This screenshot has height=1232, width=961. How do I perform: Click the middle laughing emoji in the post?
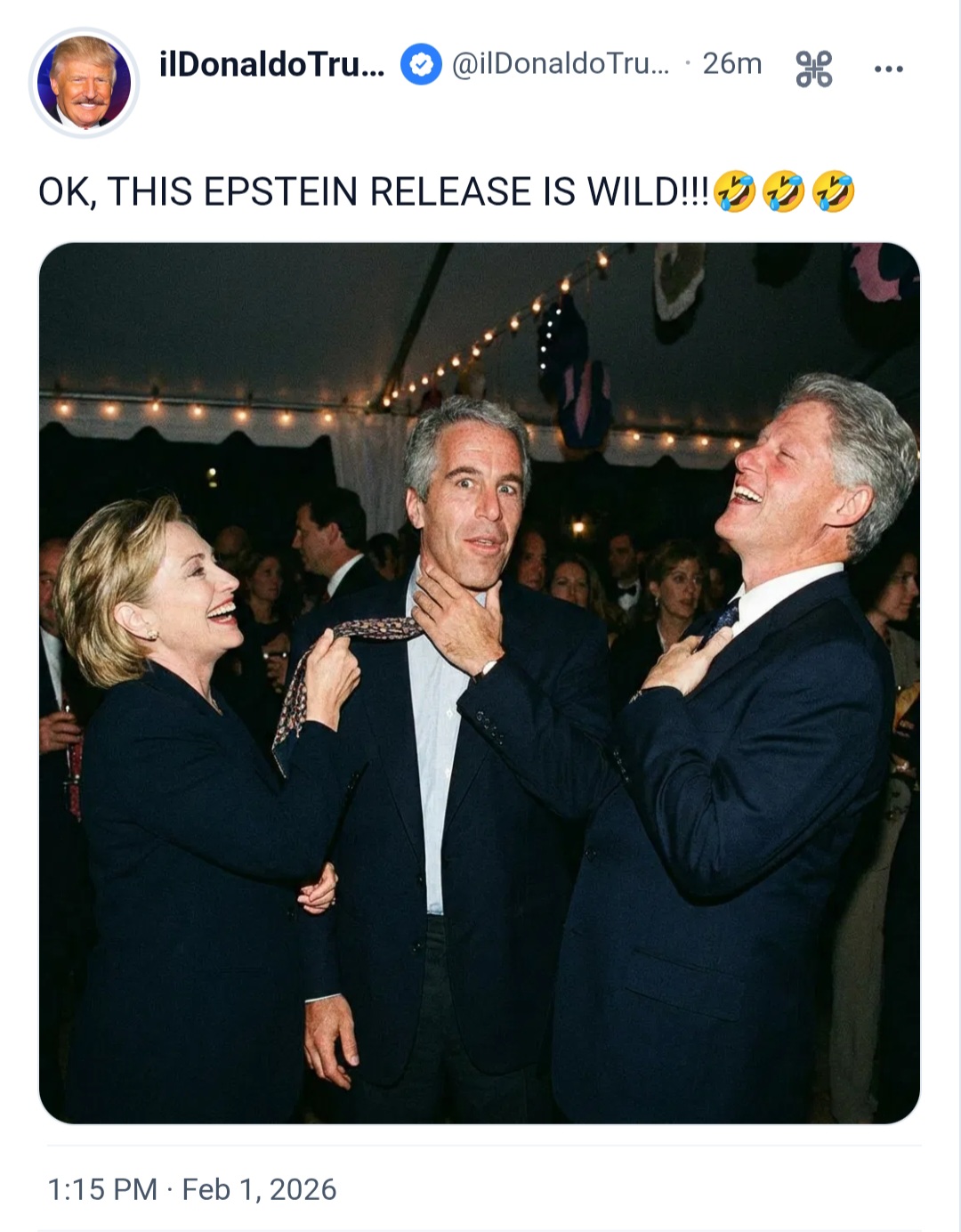coord(784,191)
